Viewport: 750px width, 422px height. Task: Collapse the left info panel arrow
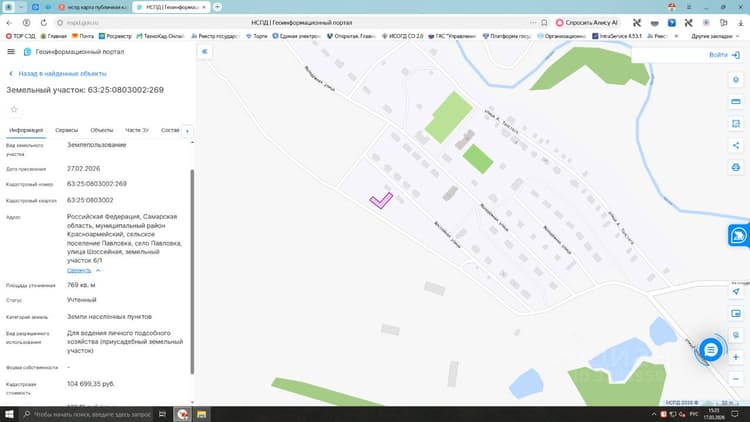click(x=204, y=52)
